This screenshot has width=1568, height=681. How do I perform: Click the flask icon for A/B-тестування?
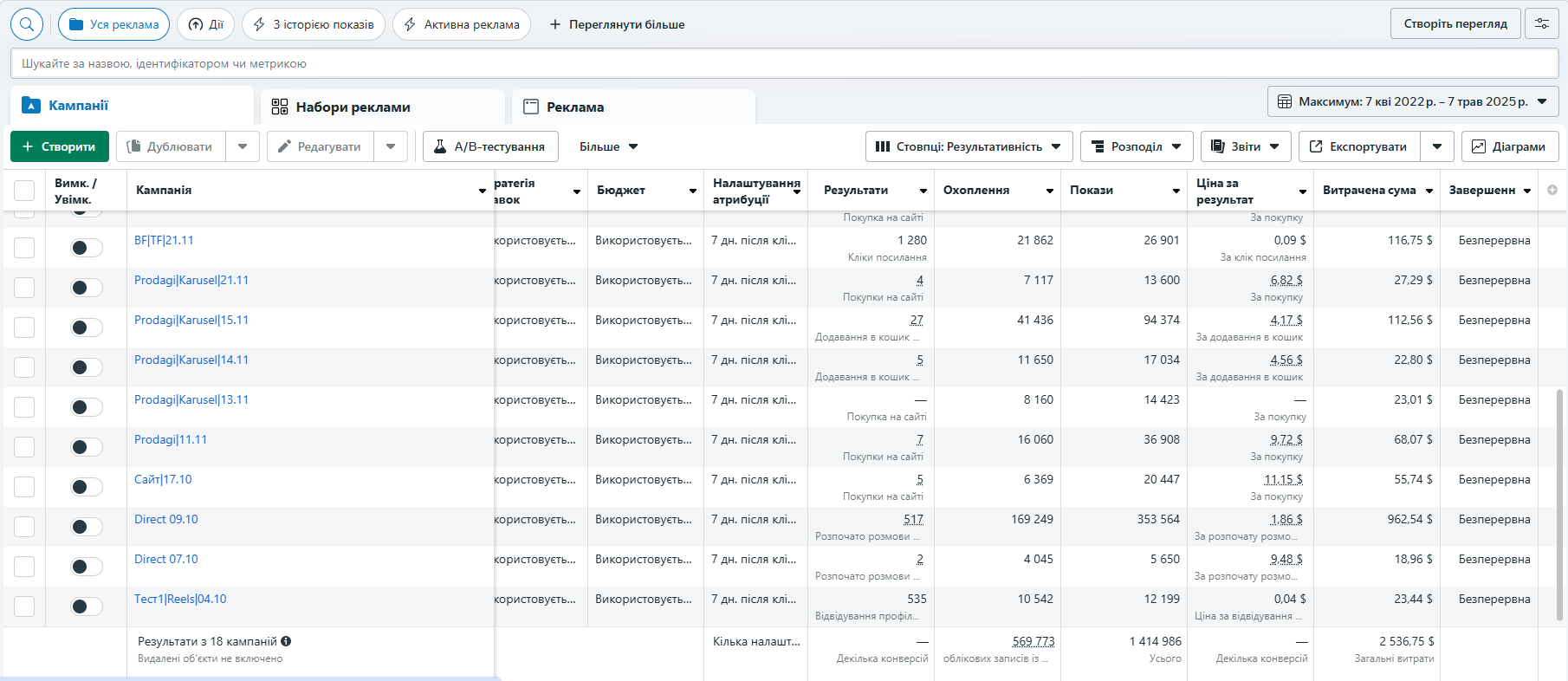pyautogui.click(x=440, y=146)
